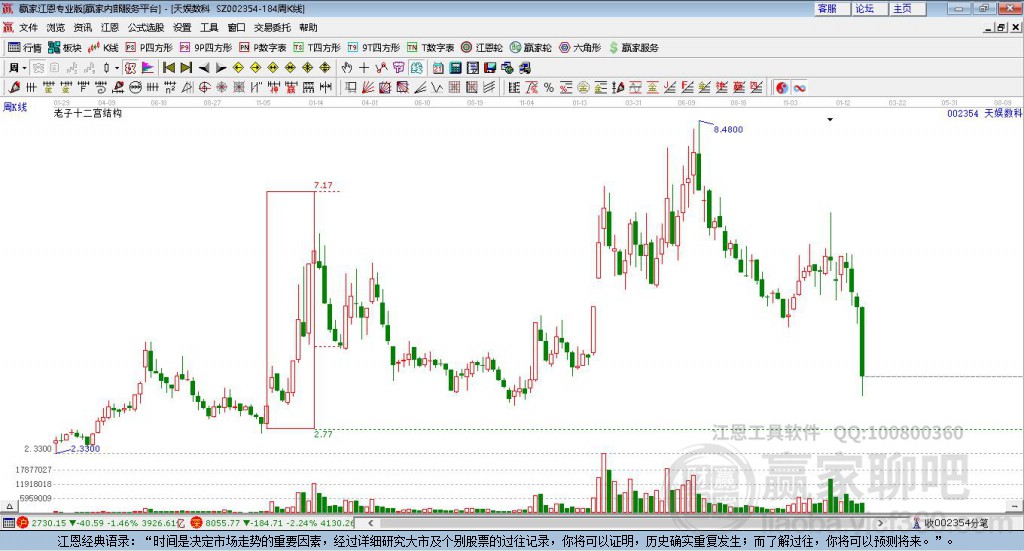Open the 文件 menu
This screenshot has height=551, width=1024.
[28, 27]
